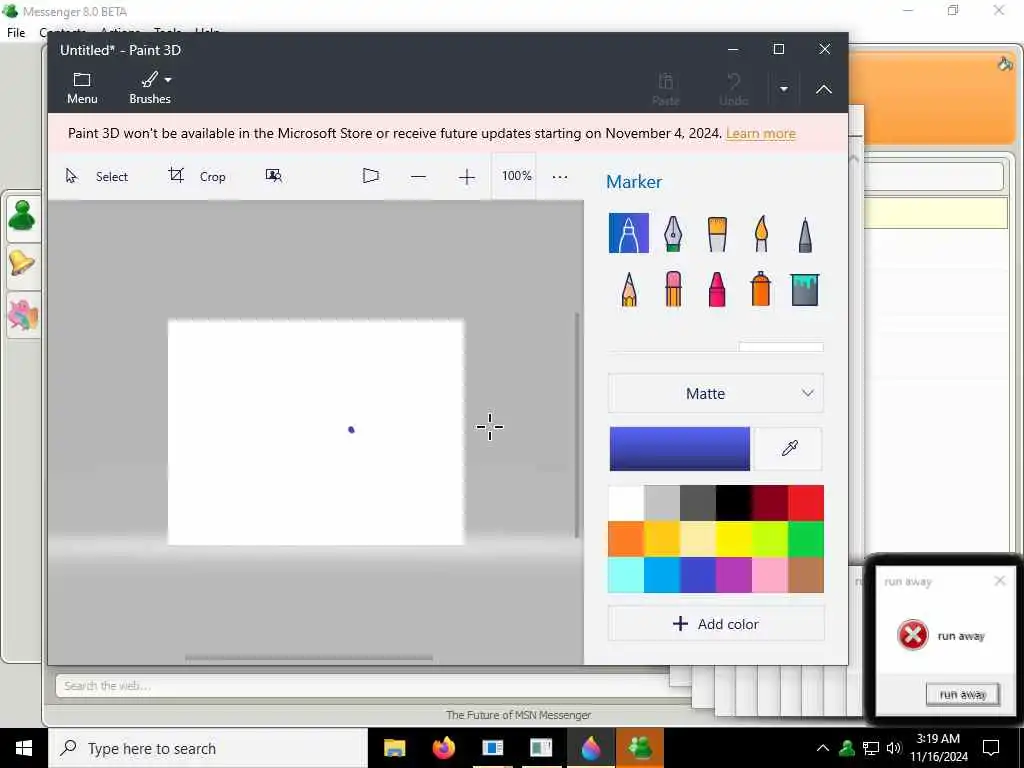1024x768 pixels.
Task: Click the white drawing canvas
Action: coord(315,432)
